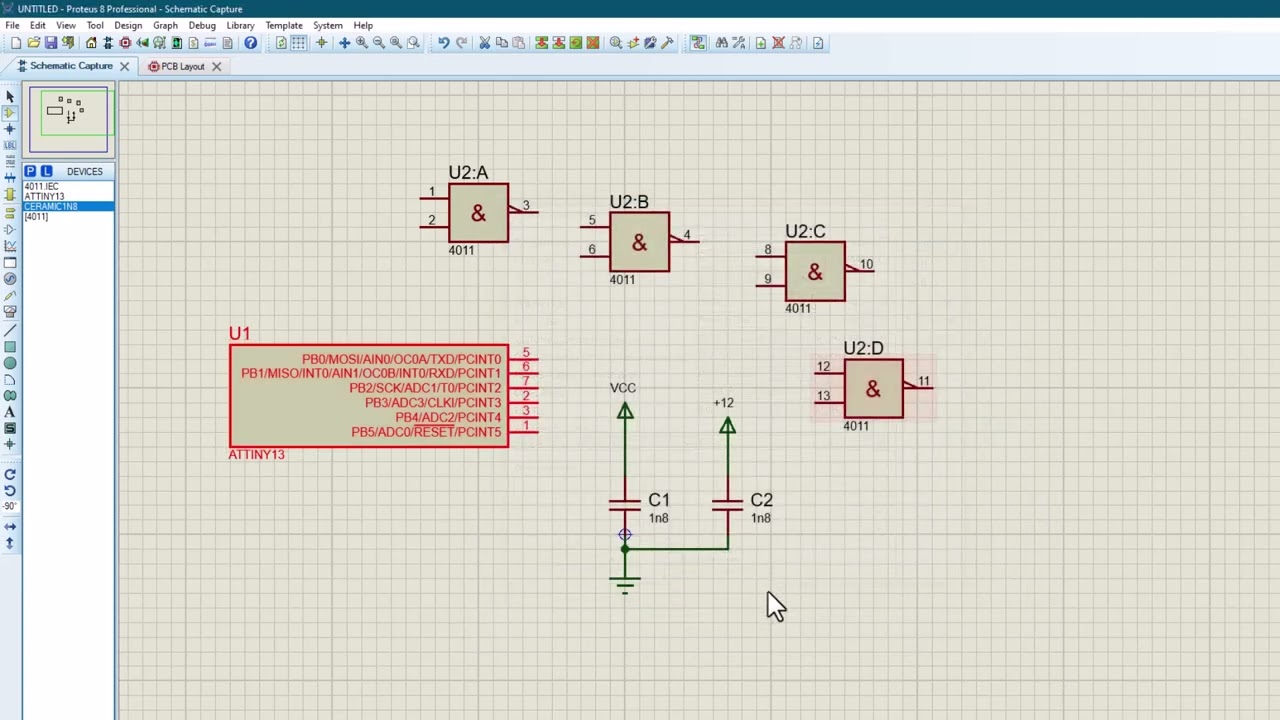Open the Graph menu
The width and height of the screenshot is (1280, 720).
point(165,25)
